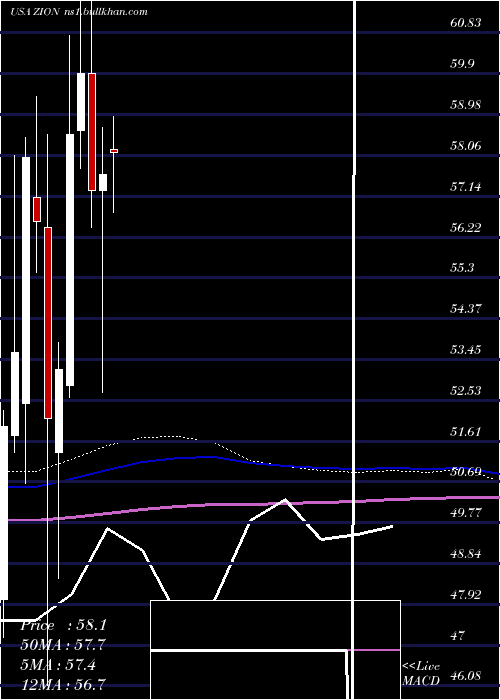Screen dimensions: 500x700
Task: Click the price label 60.83
Action: click(466, 22)
